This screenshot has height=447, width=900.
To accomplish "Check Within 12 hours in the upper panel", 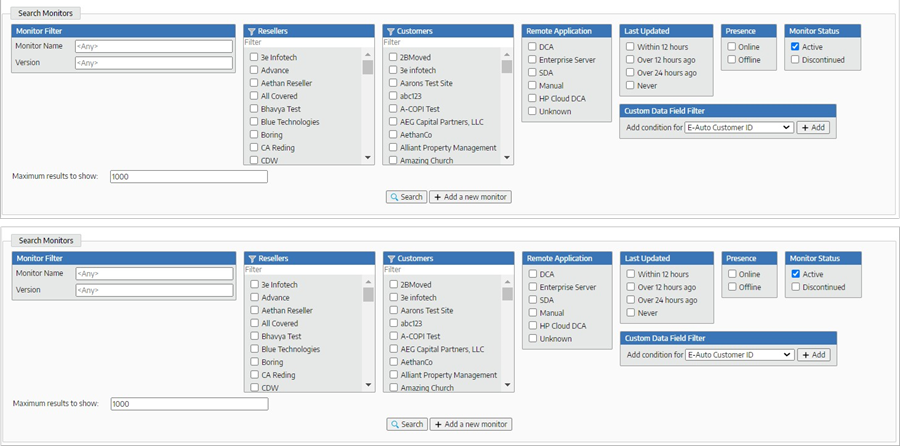I will (x=630, y=47).
